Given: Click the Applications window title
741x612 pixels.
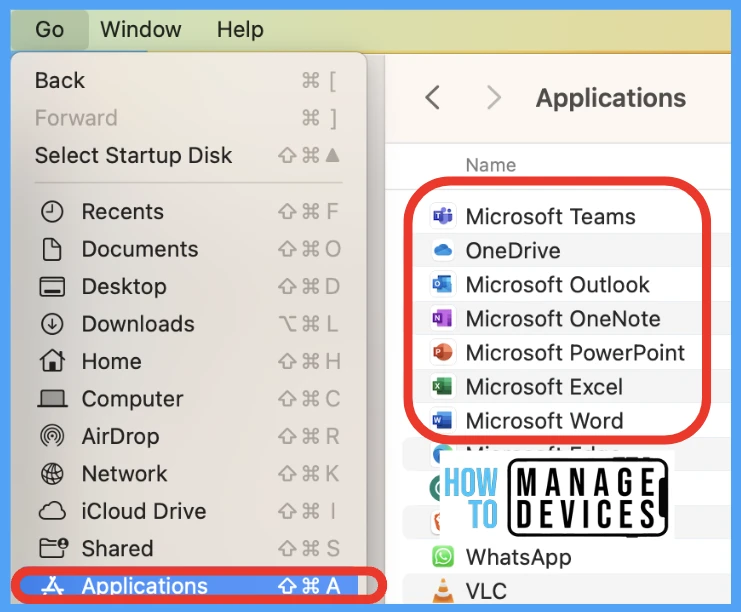Looking at the screenshot, I should tap(611, 98).
